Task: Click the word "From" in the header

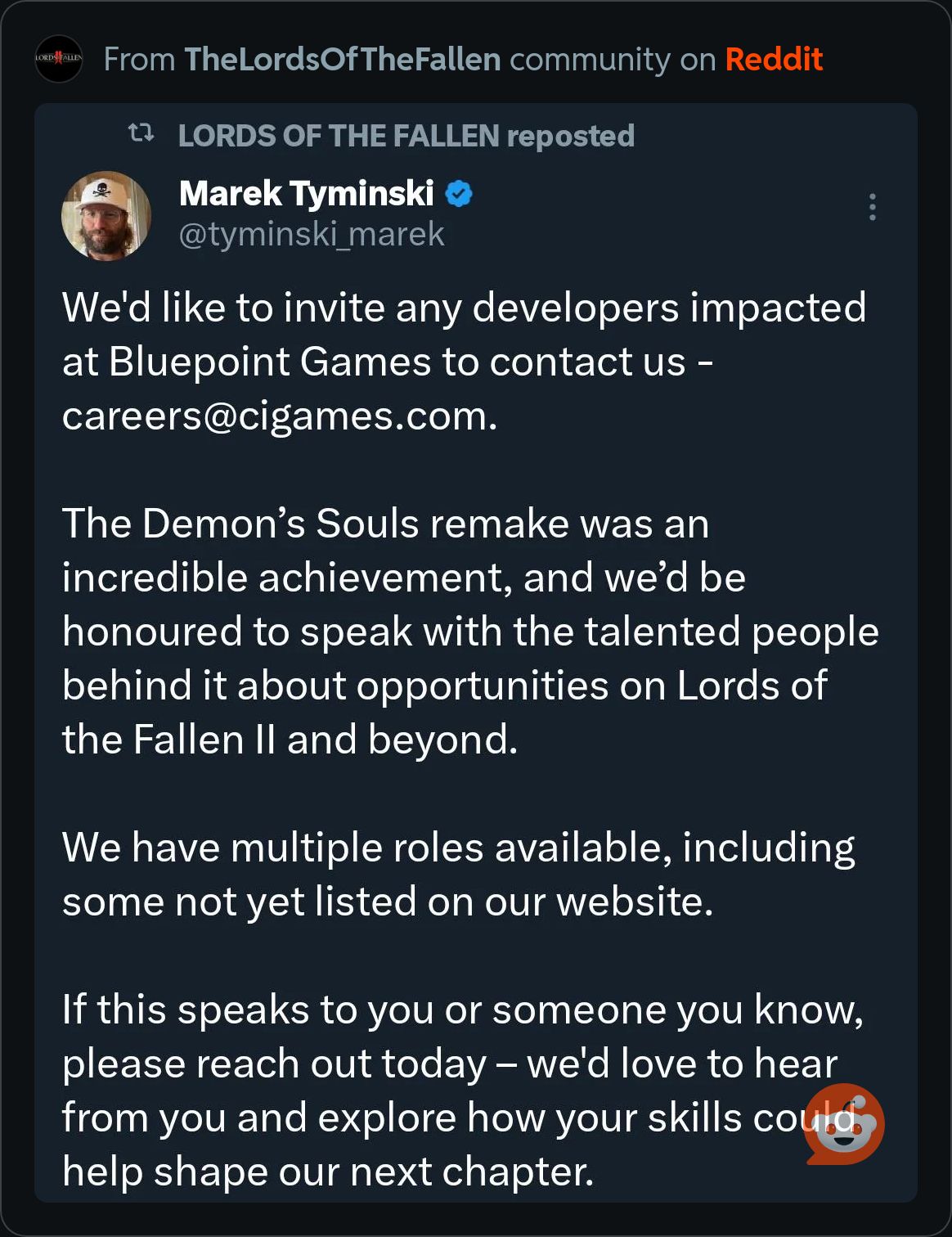Action: pos(139,59)
